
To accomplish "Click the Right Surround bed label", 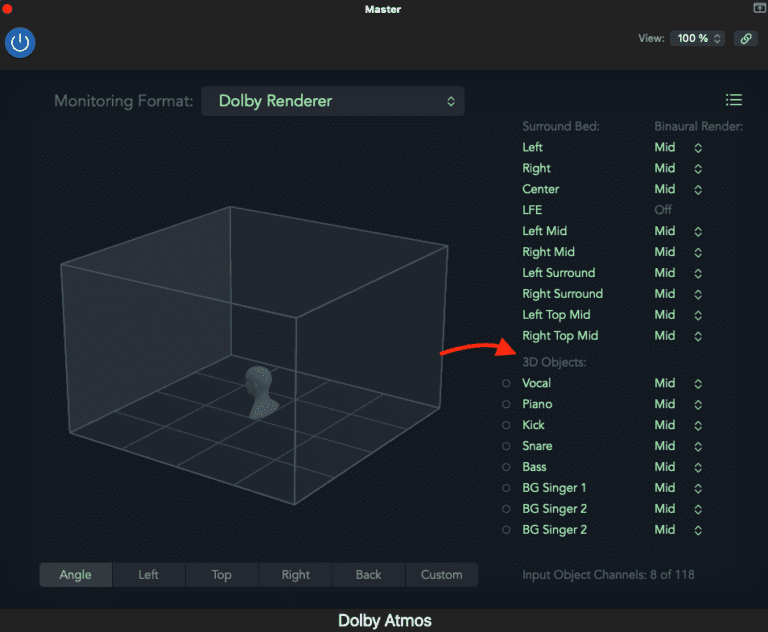I will click(x=563, y=294).
